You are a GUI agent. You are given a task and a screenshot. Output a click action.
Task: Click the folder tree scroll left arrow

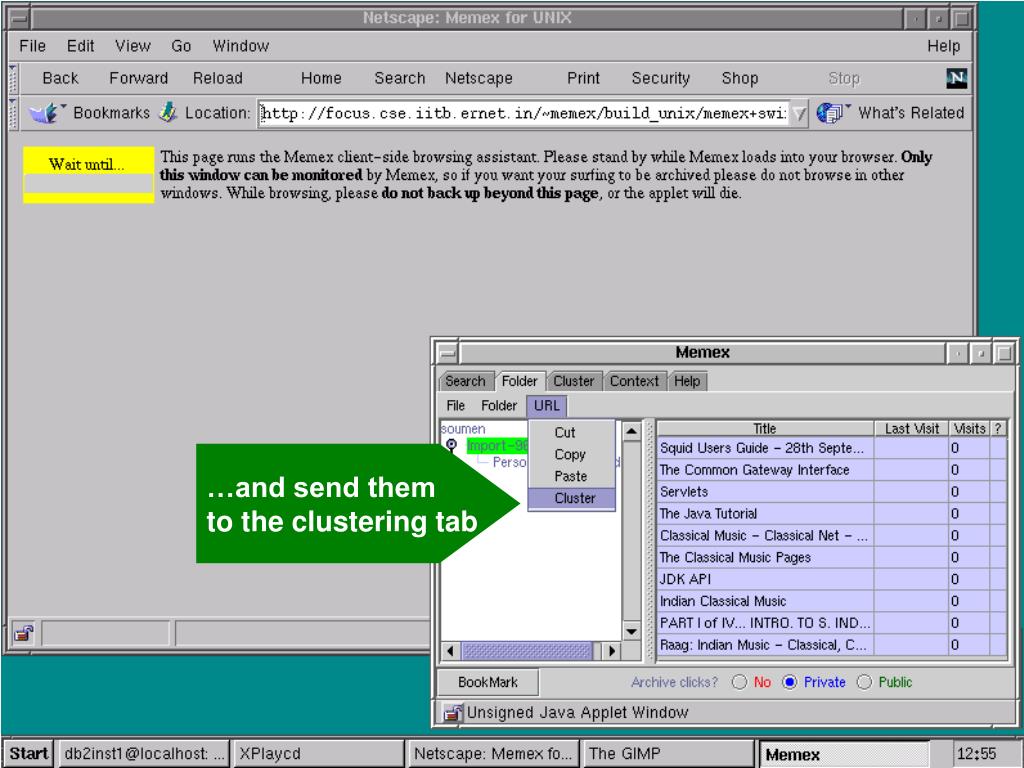pyautogui.click(x=451, y=650)
